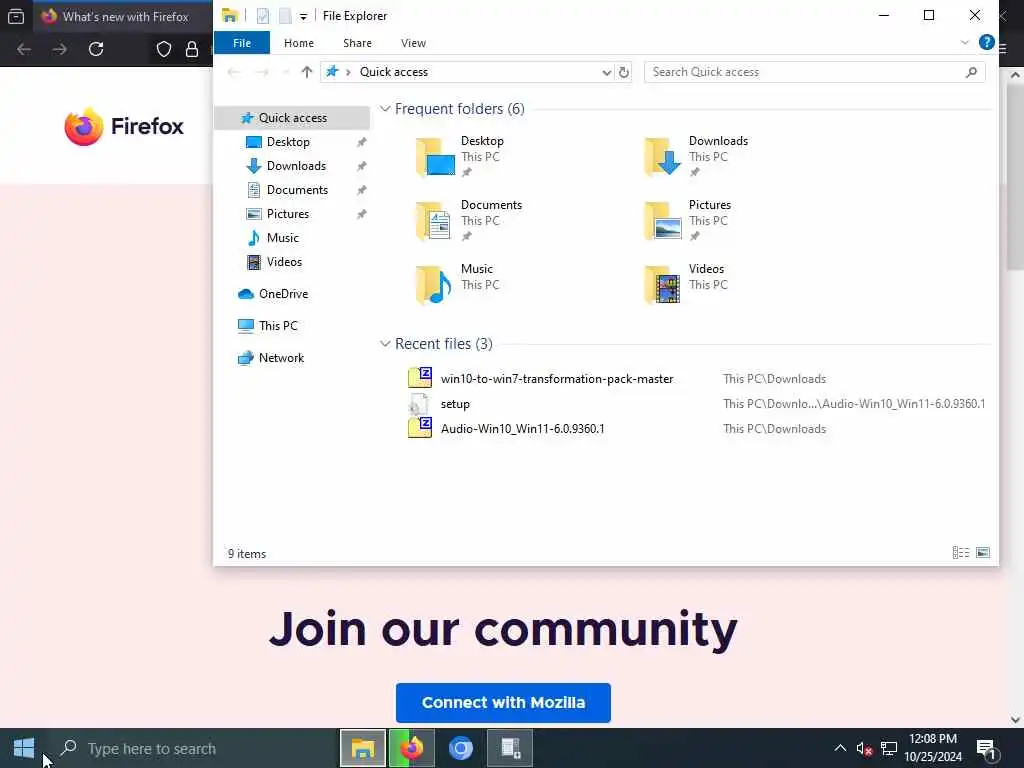The width and height of the screenshot is (1024, 768).
Task: Refresh the Quick access location
Action: (x=624, y=72)
